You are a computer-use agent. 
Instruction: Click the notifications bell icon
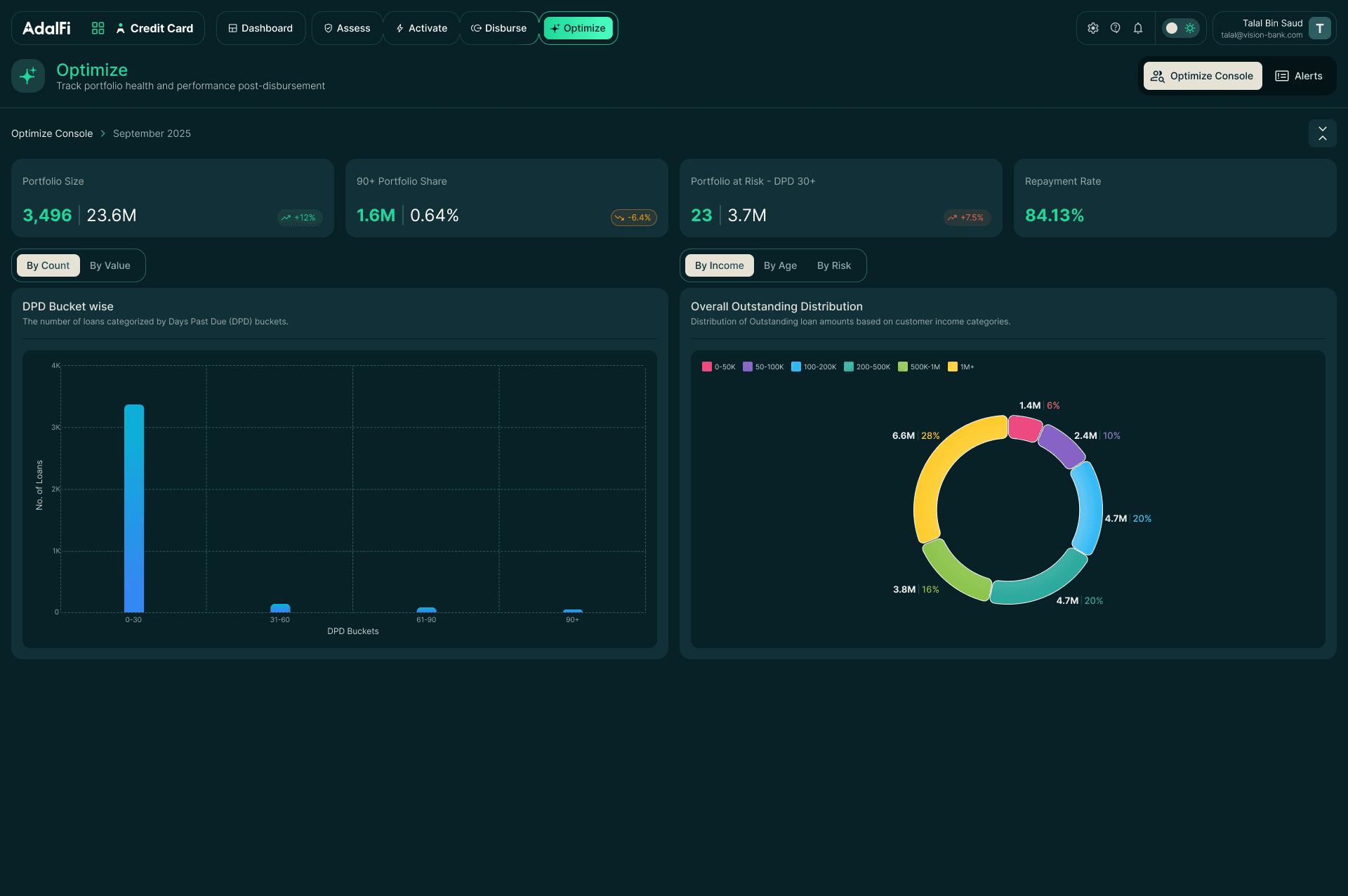click(x=1138, y=28)
